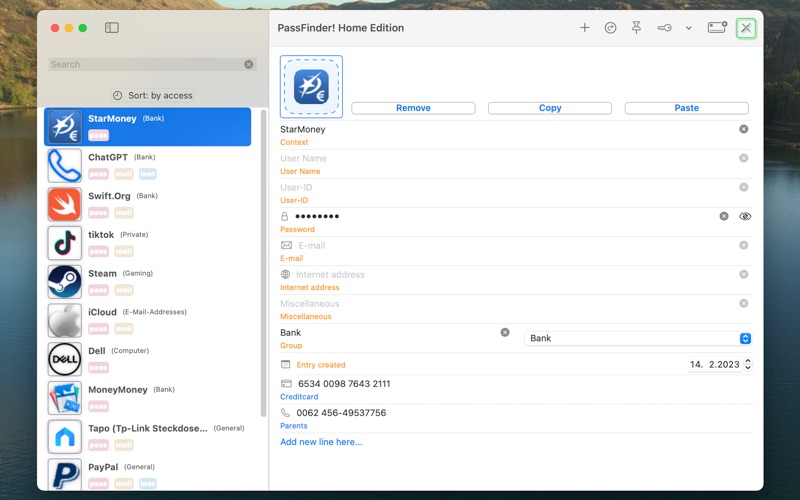Click the ChatGPT phone icon thumbnail
Image resolution: width=800 pixels, height=500 pixels.
click(65, 166)
